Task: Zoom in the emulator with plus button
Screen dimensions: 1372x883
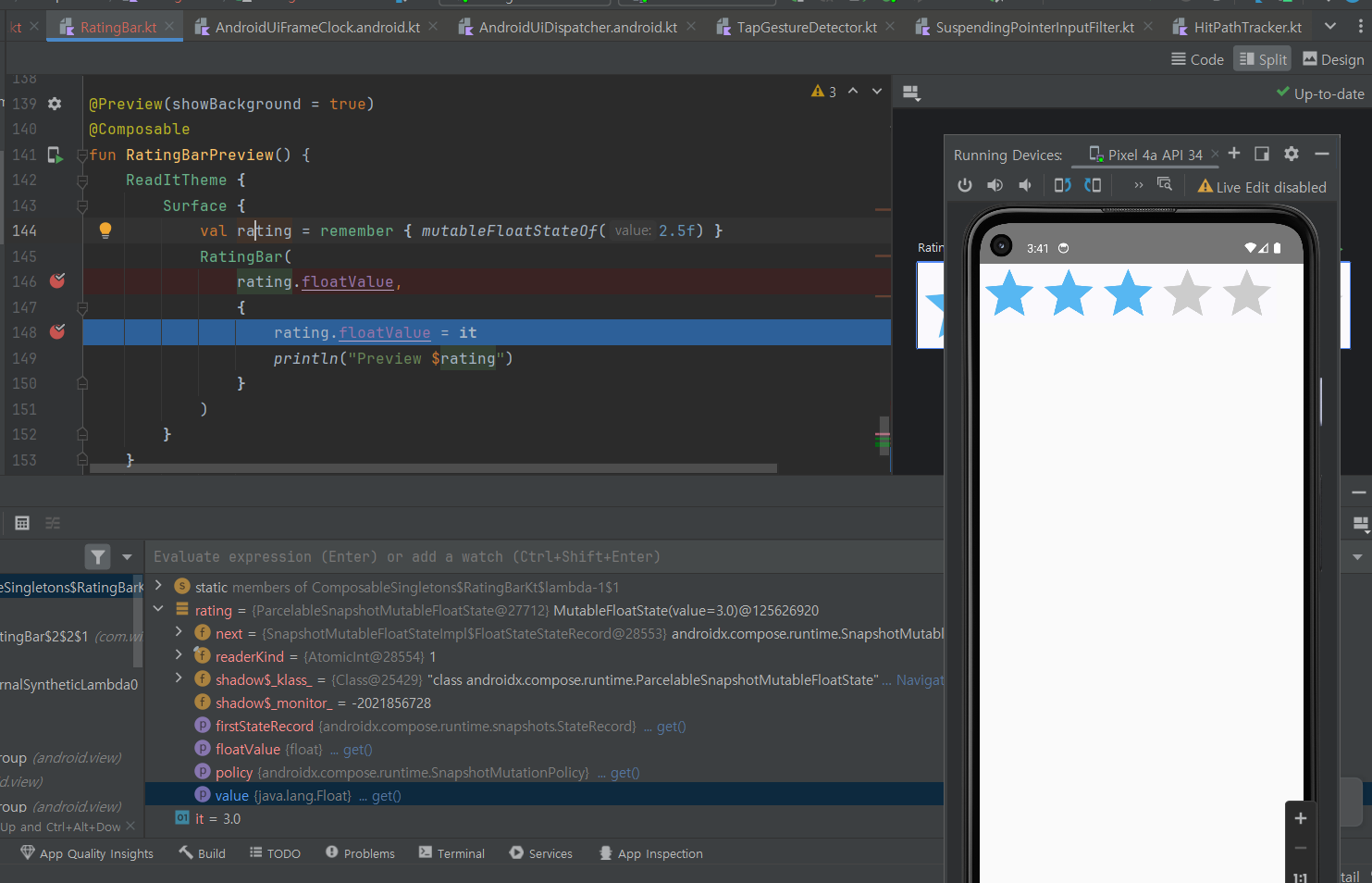Action: [x=1300, y=818]
